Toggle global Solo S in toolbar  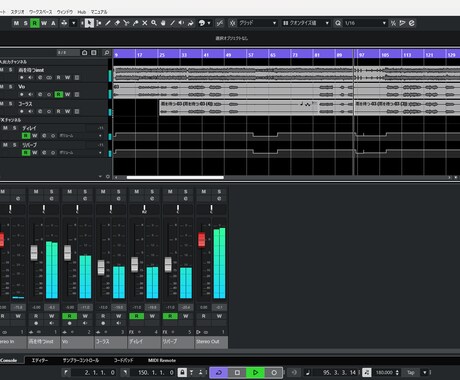25,23
